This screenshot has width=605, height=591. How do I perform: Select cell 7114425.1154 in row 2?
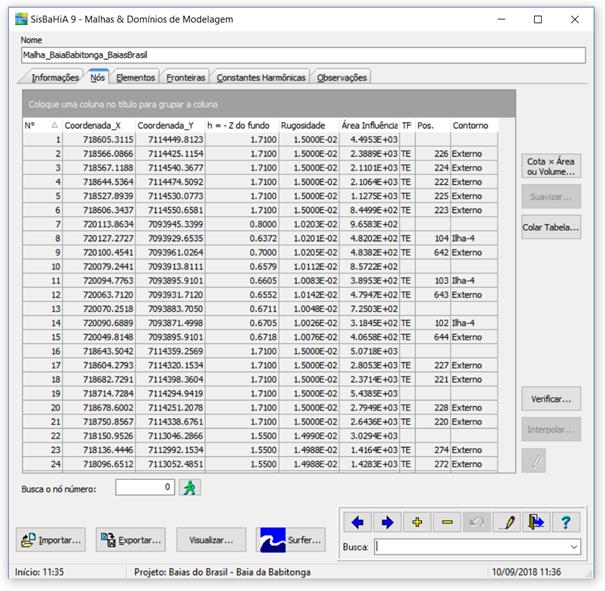[x=170, y=154]
